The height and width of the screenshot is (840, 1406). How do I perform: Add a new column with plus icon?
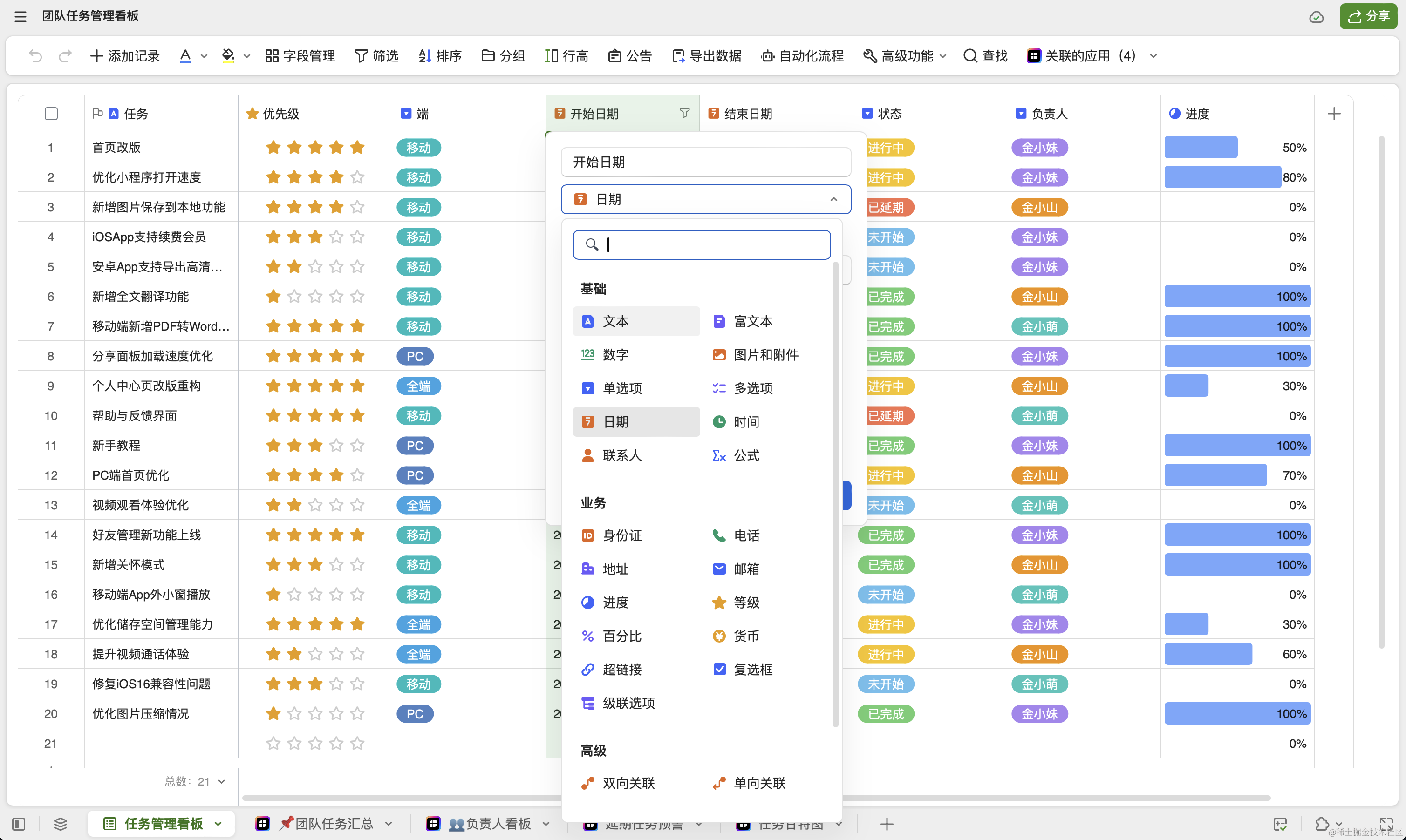(x=1333, y=114)
